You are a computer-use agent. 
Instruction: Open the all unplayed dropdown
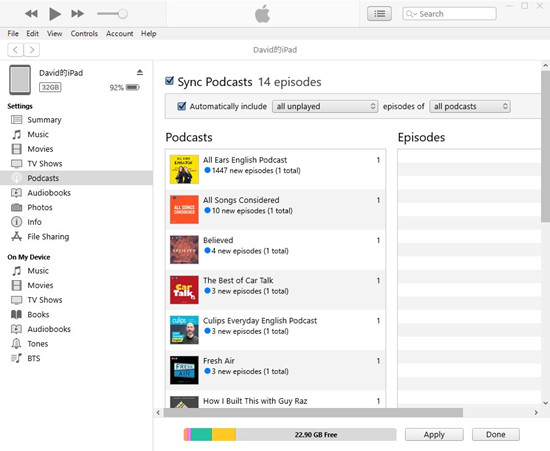pos(325,106)
